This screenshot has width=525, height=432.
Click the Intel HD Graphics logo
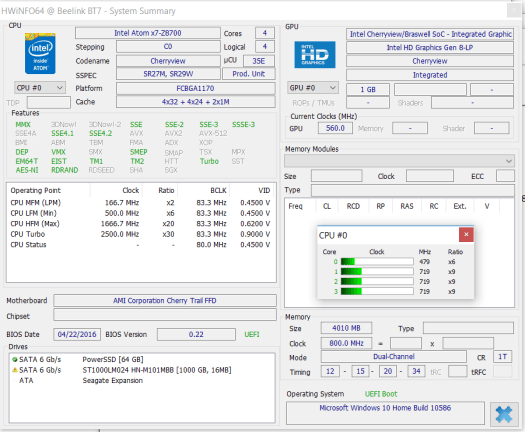point(315,55)
